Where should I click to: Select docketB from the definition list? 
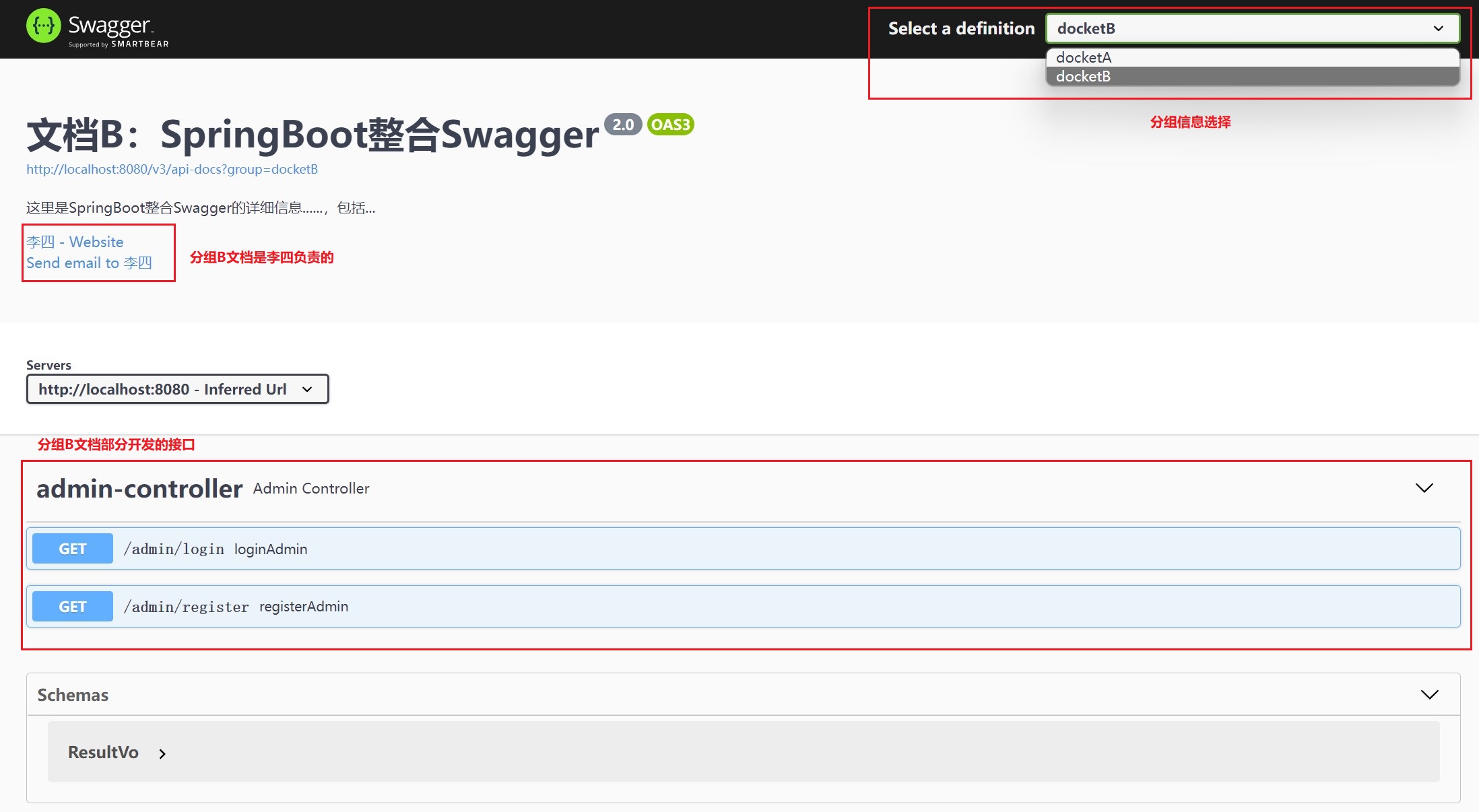(x=1083, y=76)
